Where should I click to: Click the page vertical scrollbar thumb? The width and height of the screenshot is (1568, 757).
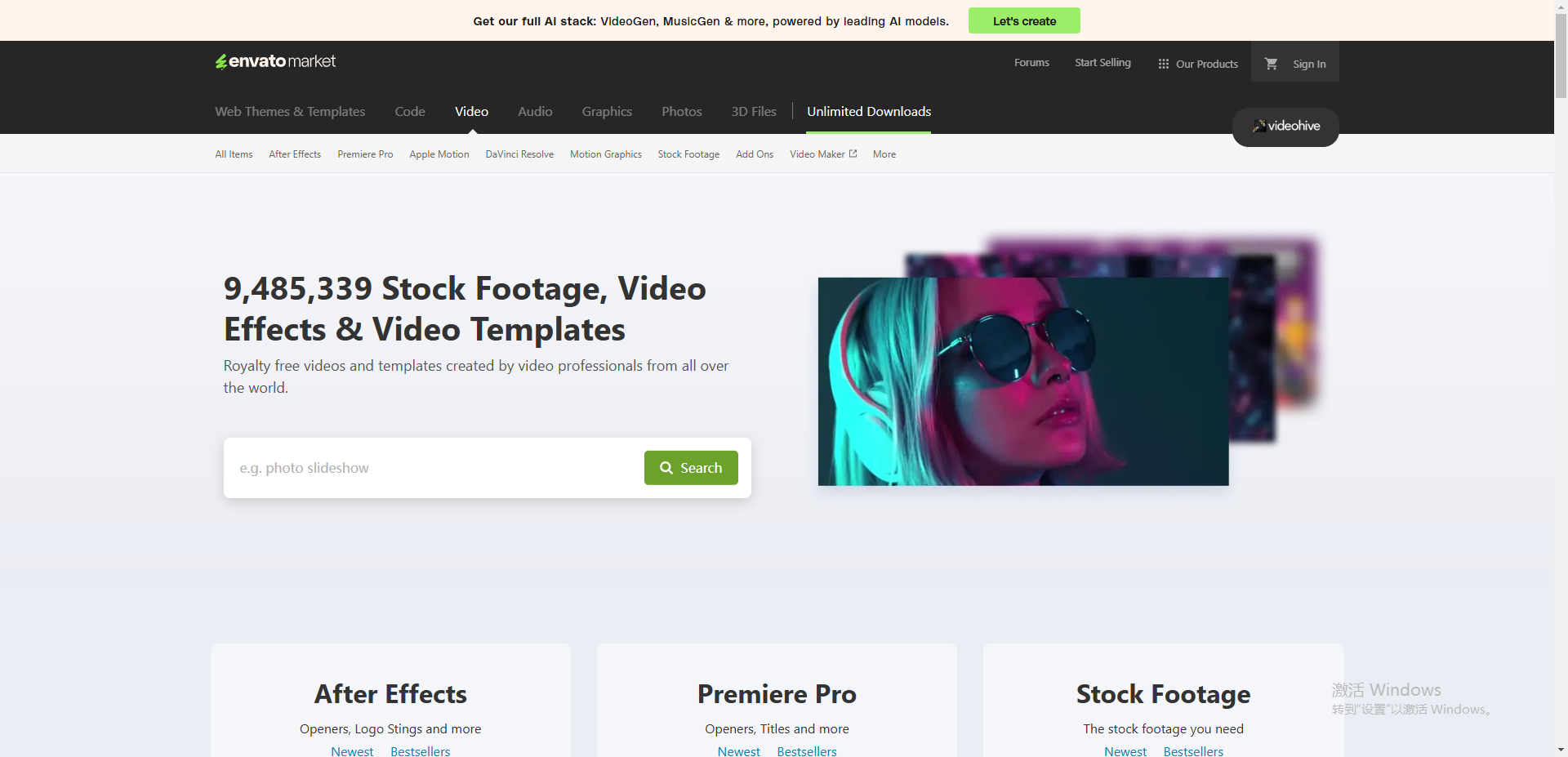click(x=1561, y=56)
